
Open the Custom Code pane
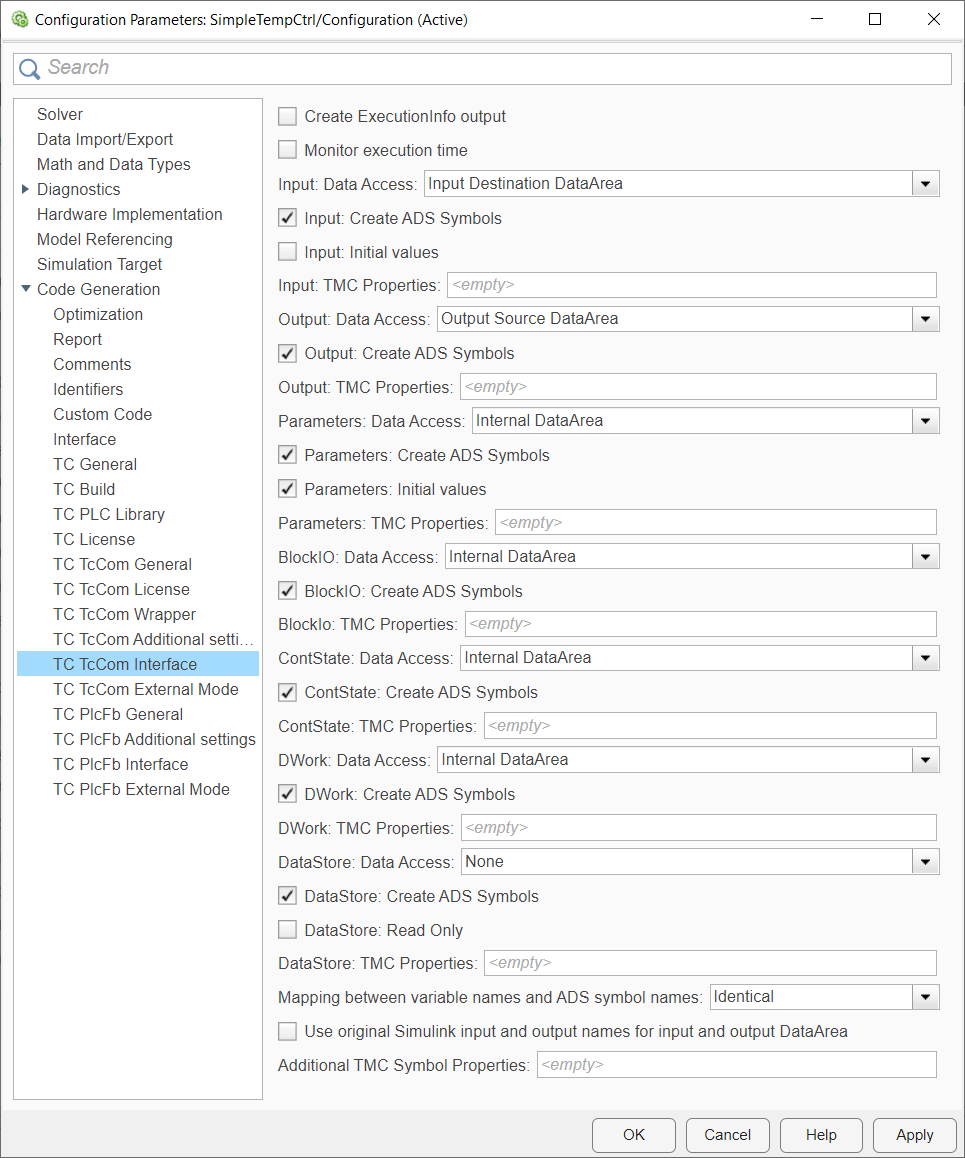click(x=103, y=414)
